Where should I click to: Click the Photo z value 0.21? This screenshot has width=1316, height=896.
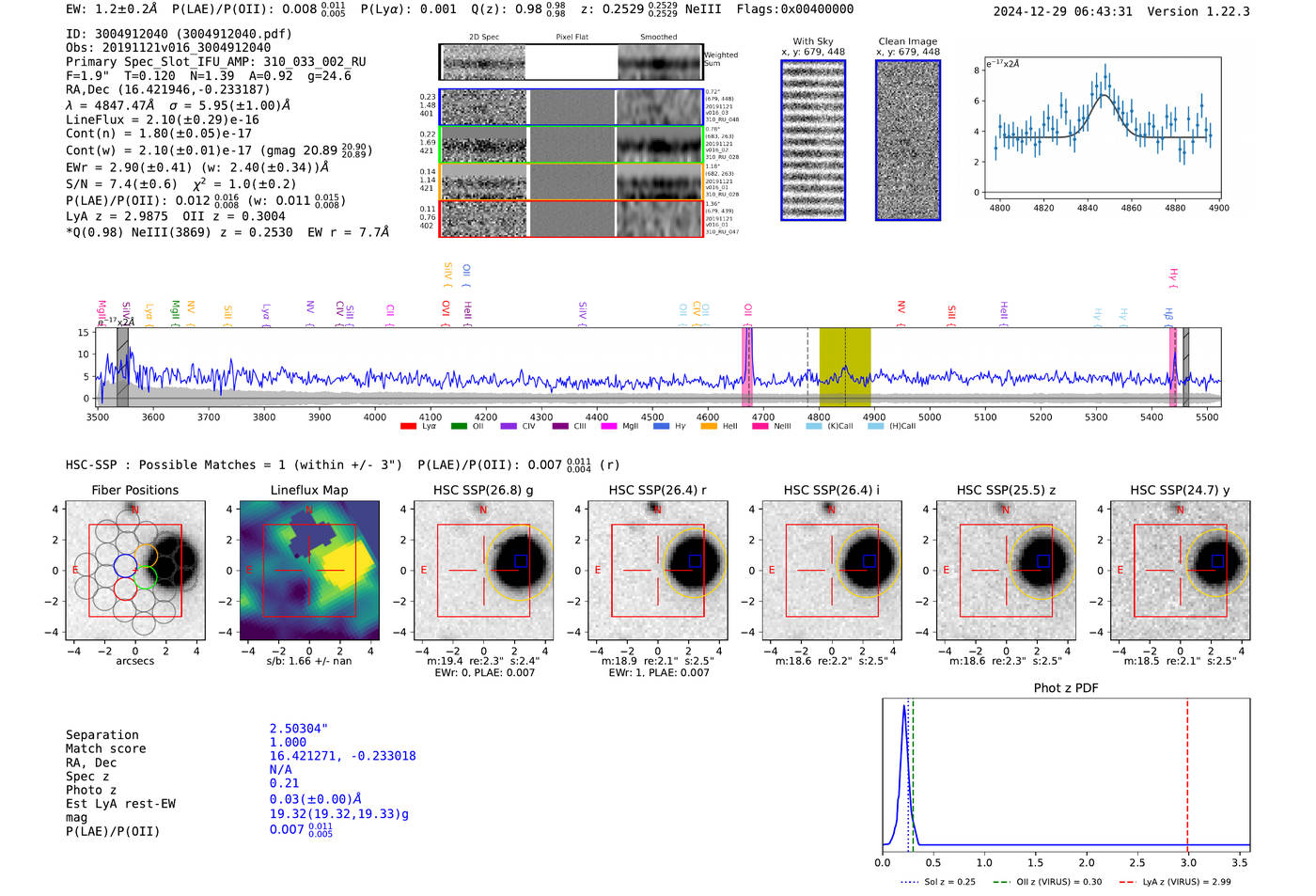click(284, 783)
